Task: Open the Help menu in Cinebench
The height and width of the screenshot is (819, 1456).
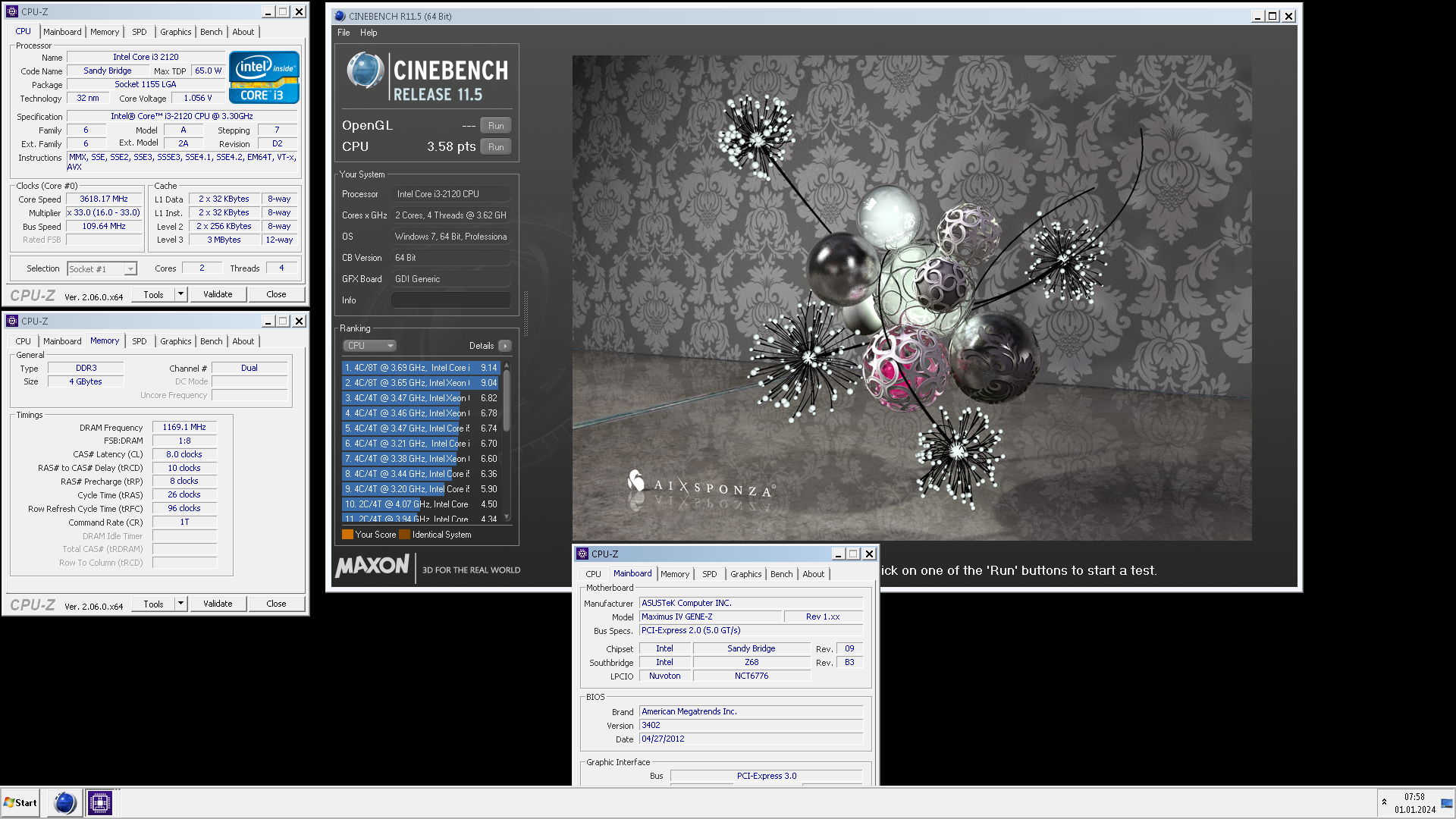Action: click(x=369, y=33)
